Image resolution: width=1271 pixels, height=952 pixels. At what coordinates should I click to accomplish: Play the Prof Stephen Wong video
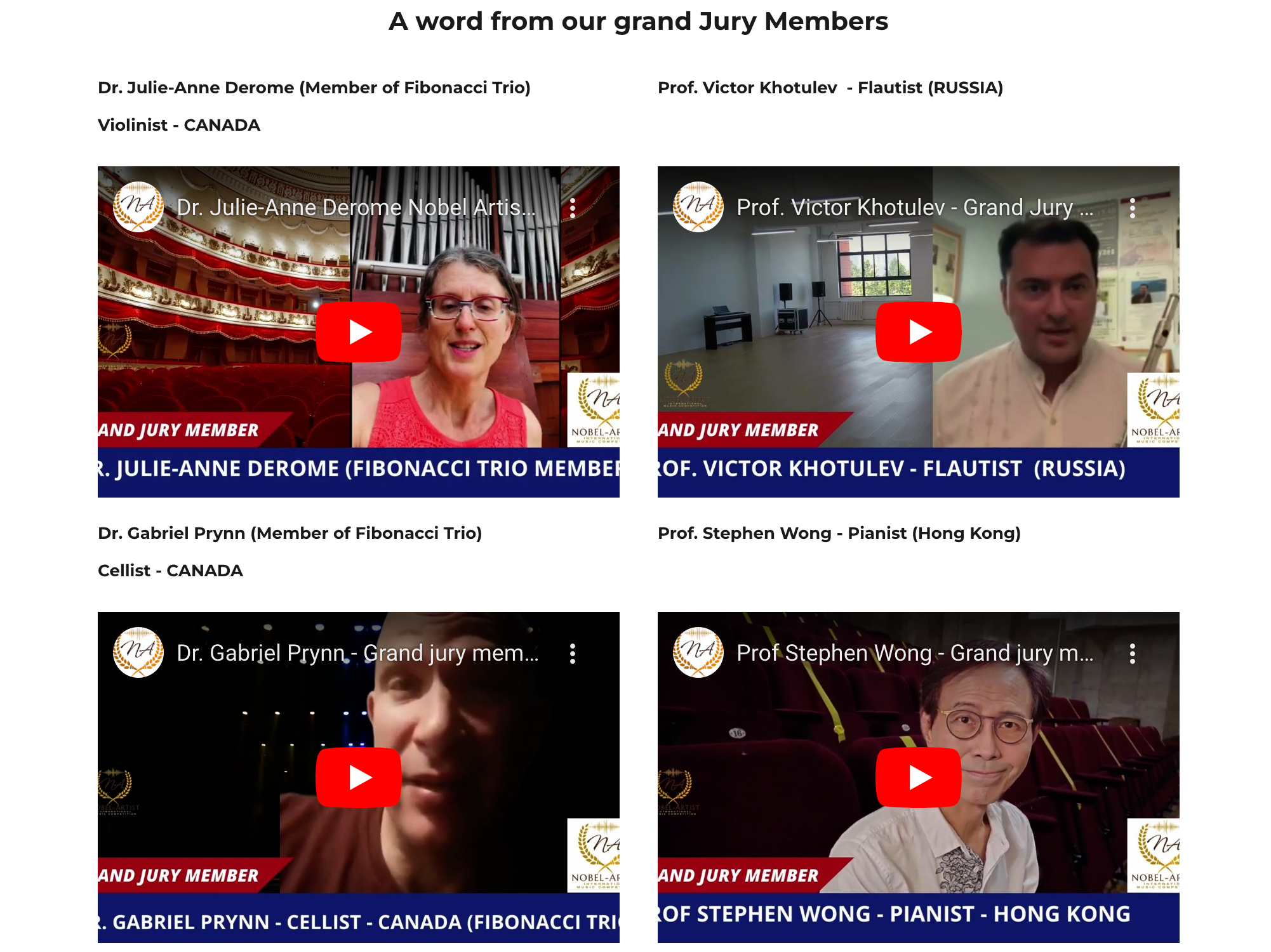(x=919, y=777)
